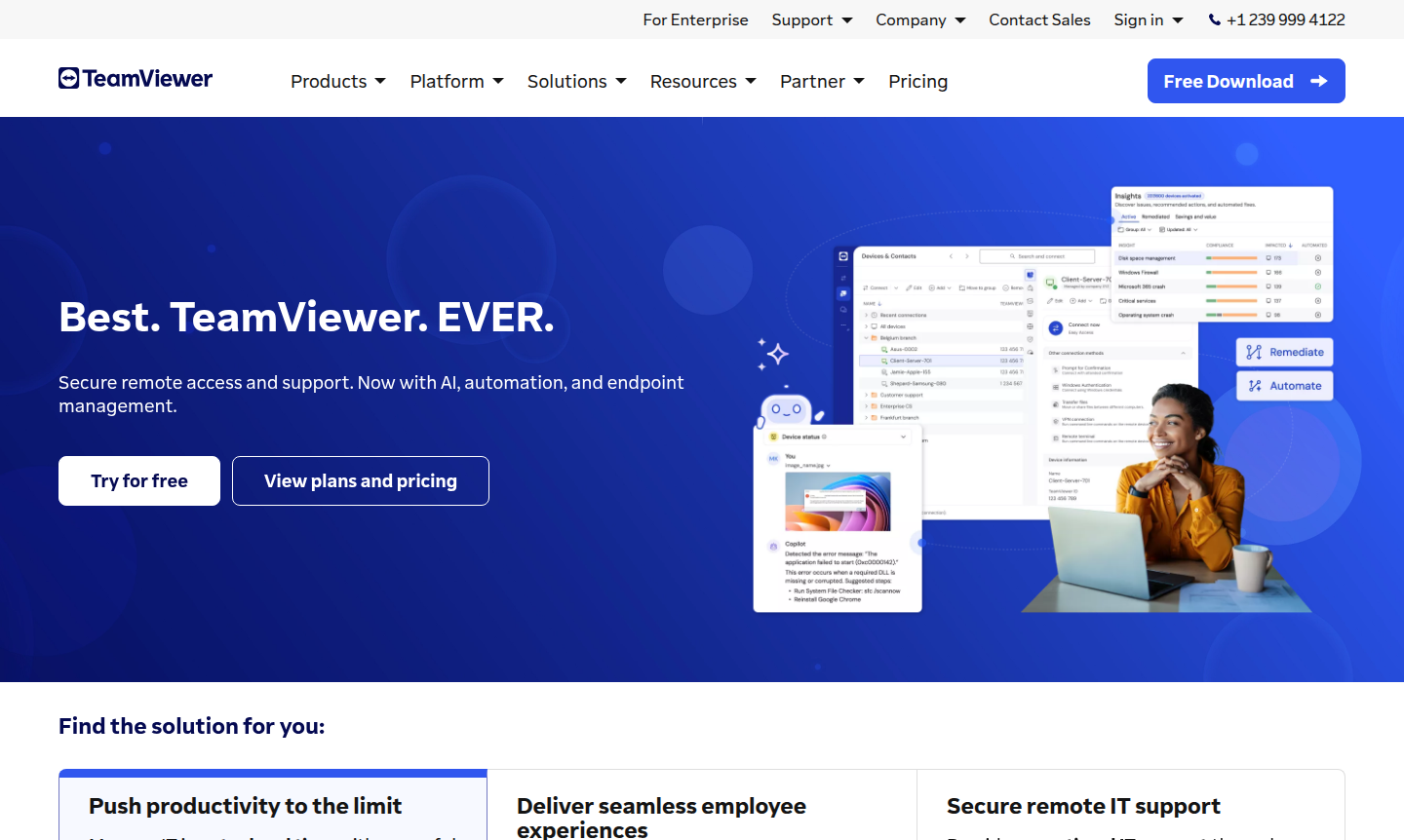
Task: Click the search icon in Devices & Contacts bar
Action: tap(1012, 256)
